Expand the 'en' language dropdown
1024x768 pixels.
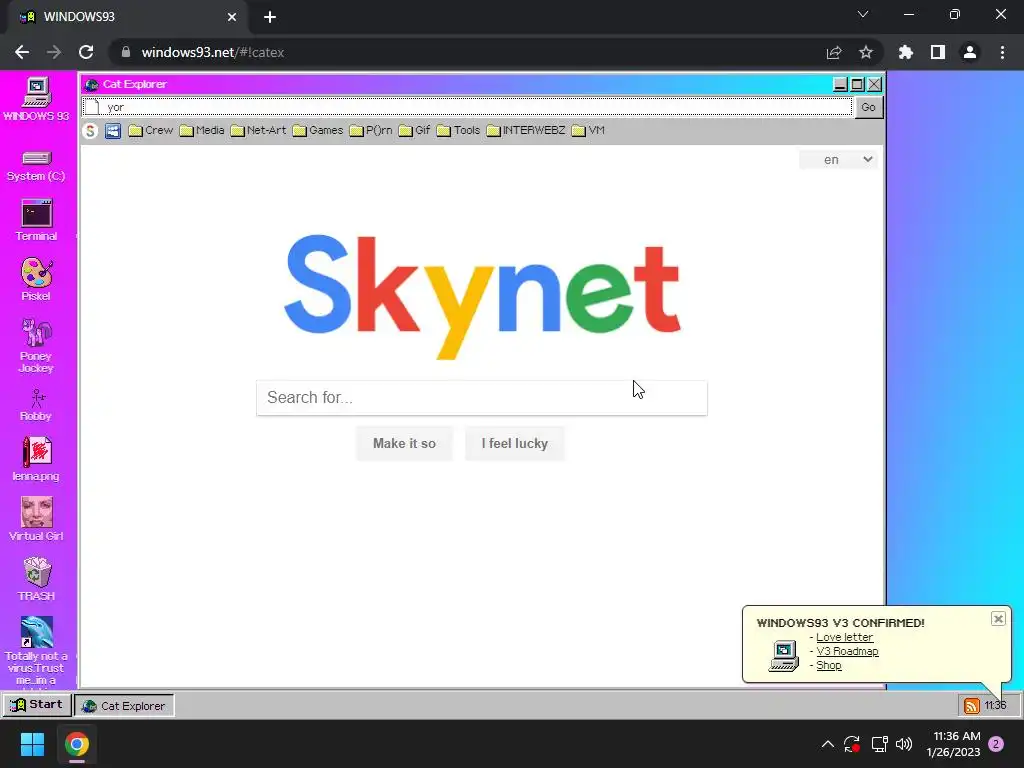coord(838,159)
